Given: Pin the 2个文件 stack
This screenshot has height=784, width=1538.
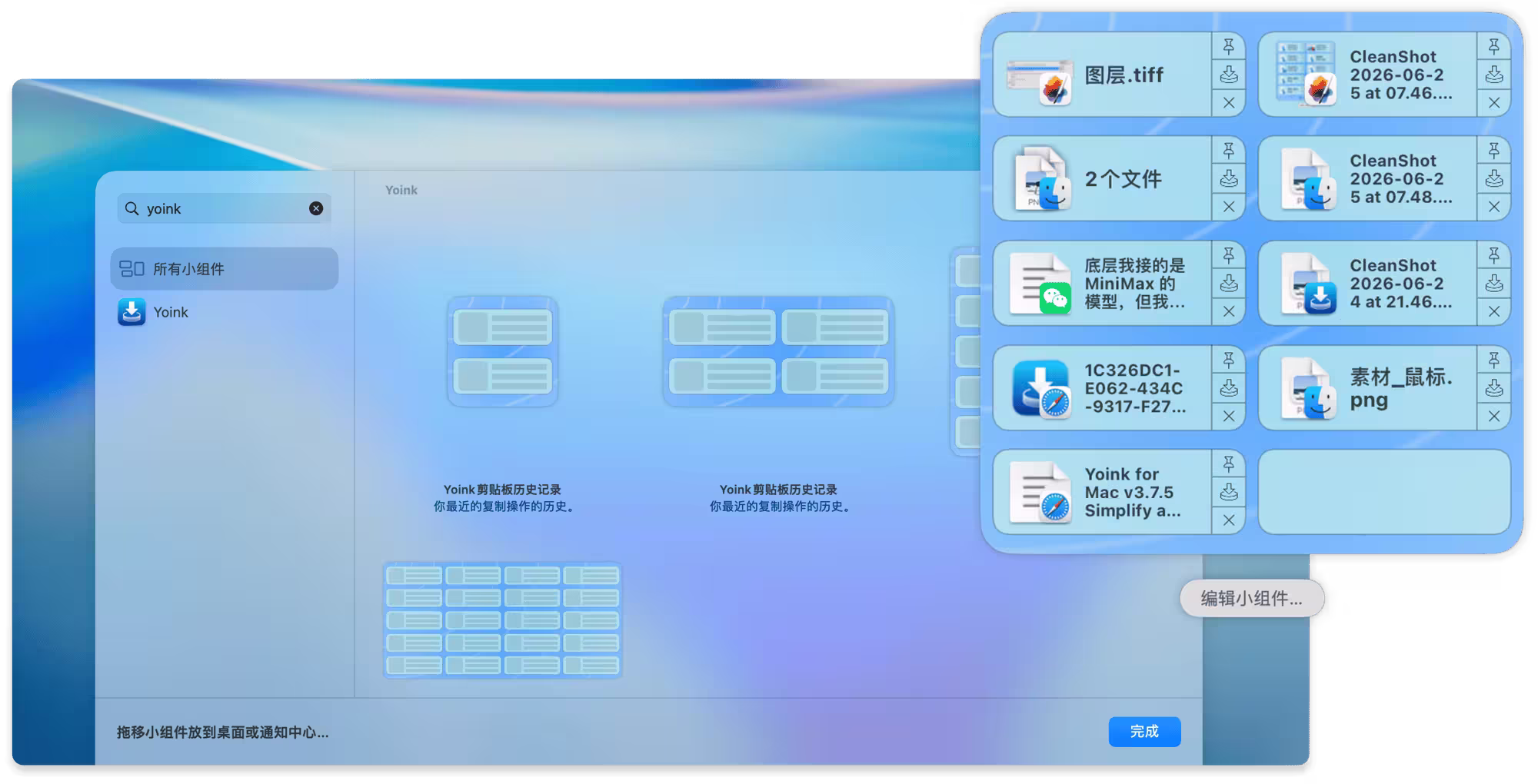Looking at the screenshot, I should (x=1229, y=151).
